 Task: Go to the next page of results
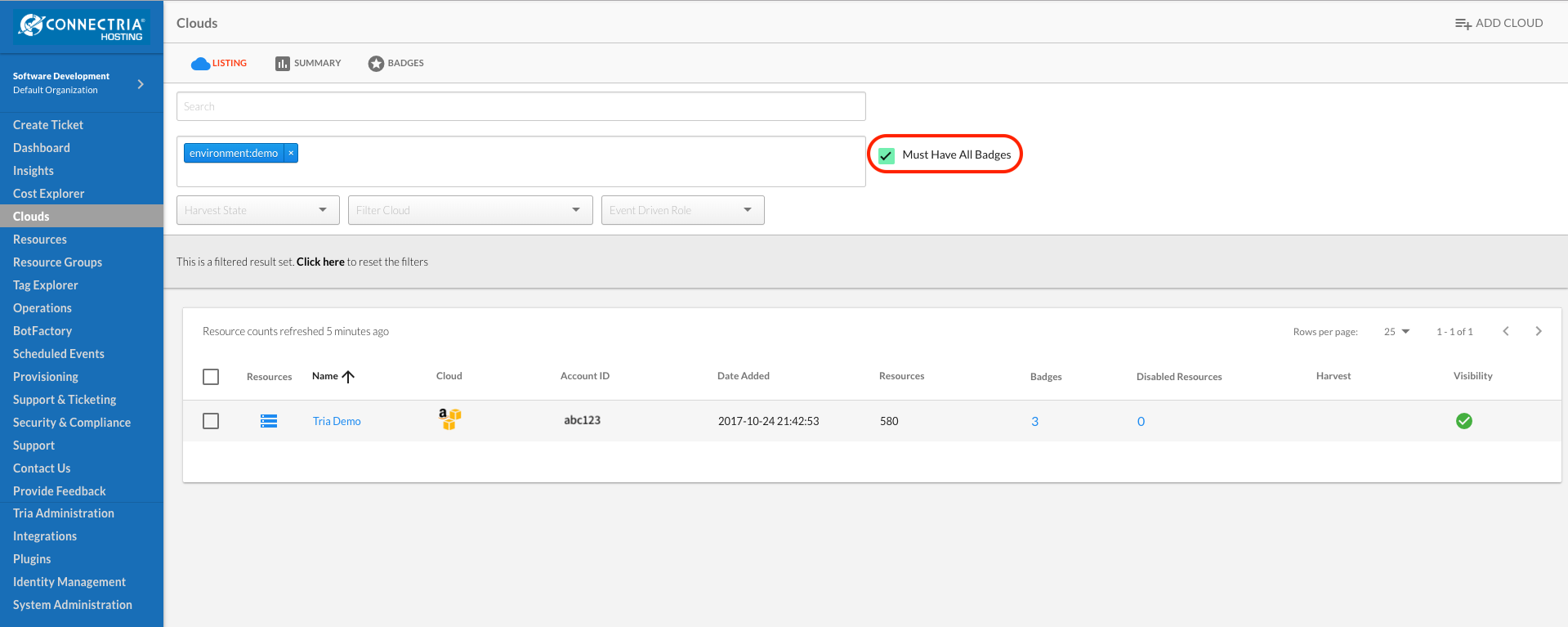click(1539, 331)
